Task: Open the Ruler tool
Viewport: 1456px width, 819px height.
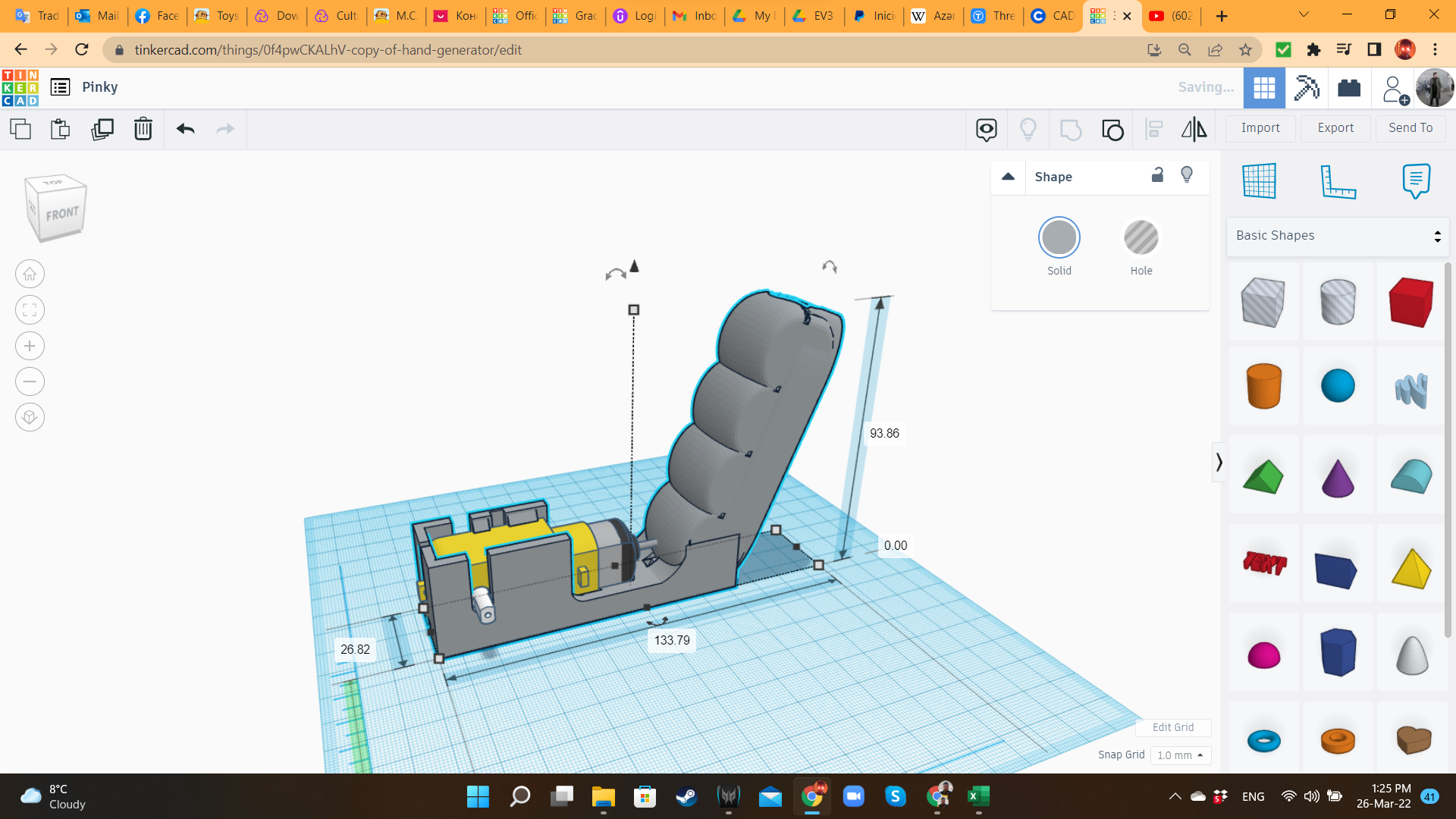Action: (1338, 182)
